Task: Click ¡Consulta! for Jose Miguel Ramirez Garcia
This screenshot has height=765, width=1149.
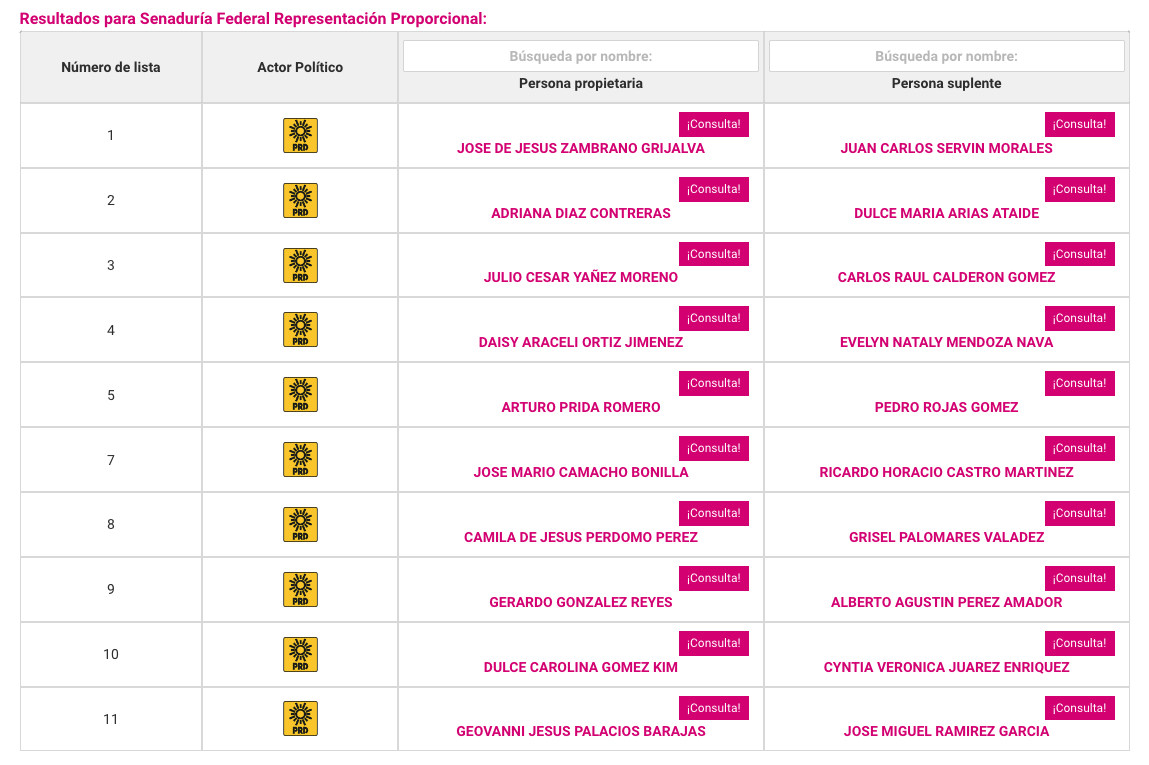Action: click(x=1079, y=708)
